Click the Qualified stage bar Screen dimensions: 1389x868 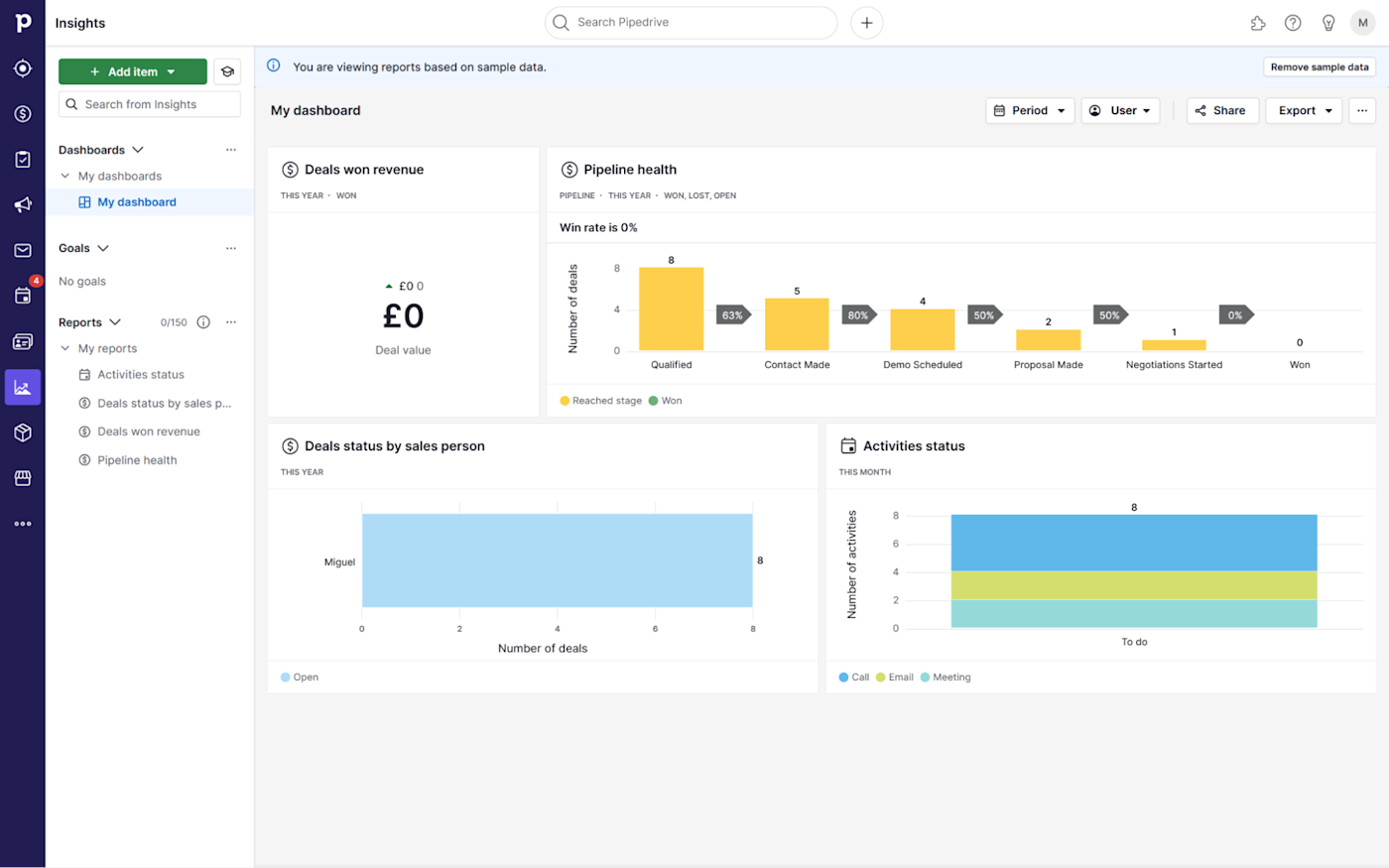672,309
